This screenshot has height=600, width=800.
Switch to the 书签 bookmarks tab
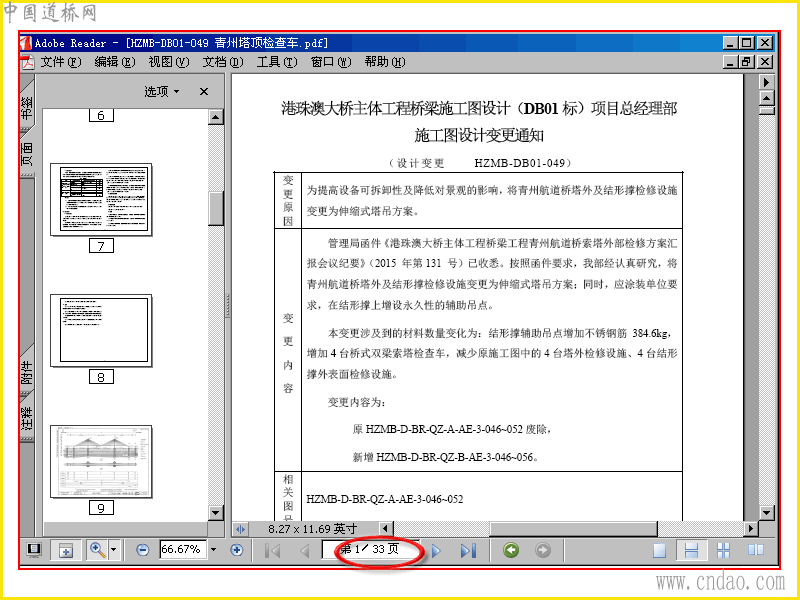tap(27, 105)
